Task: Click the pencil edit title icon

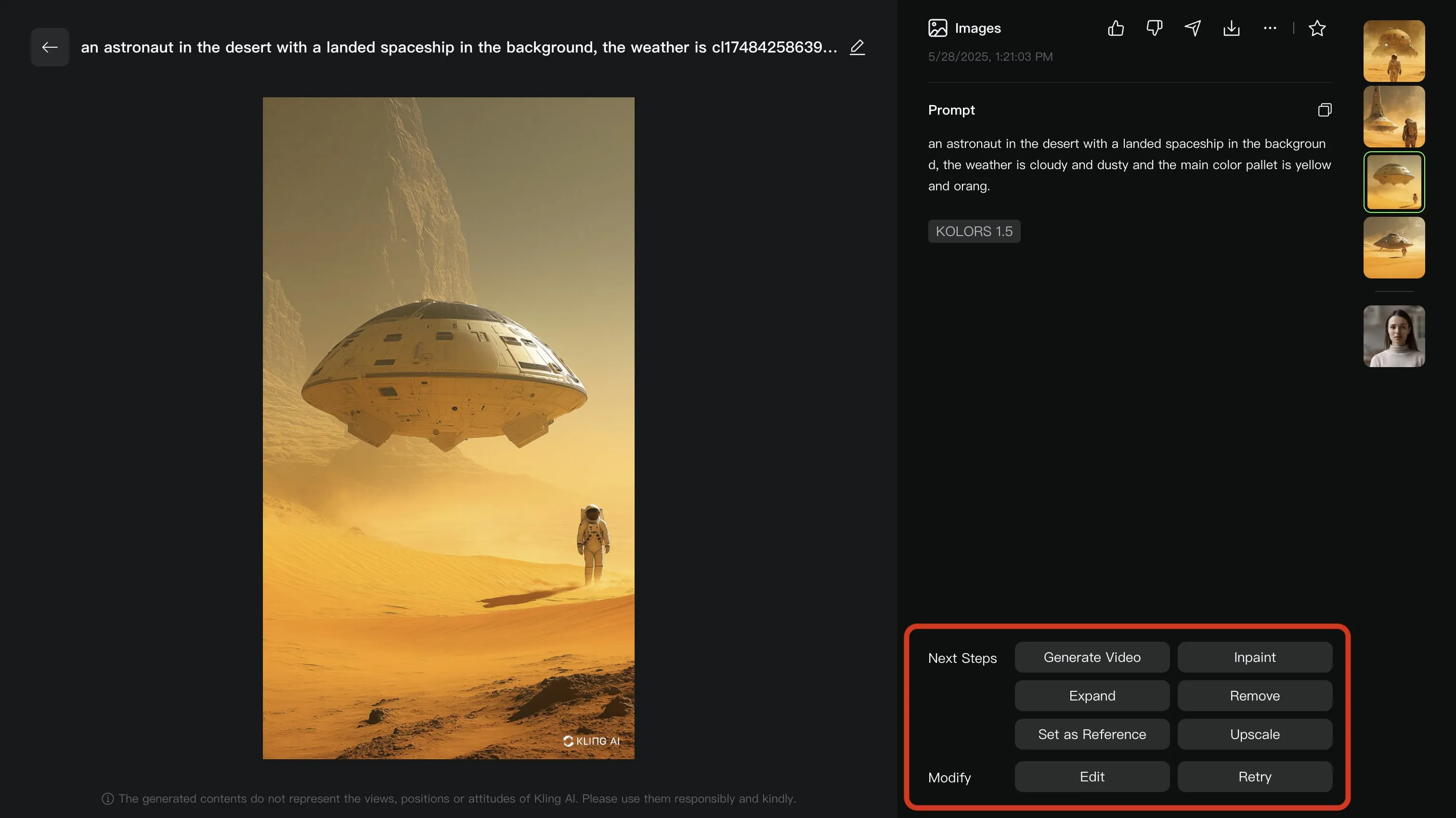Action: pos(858,47)
